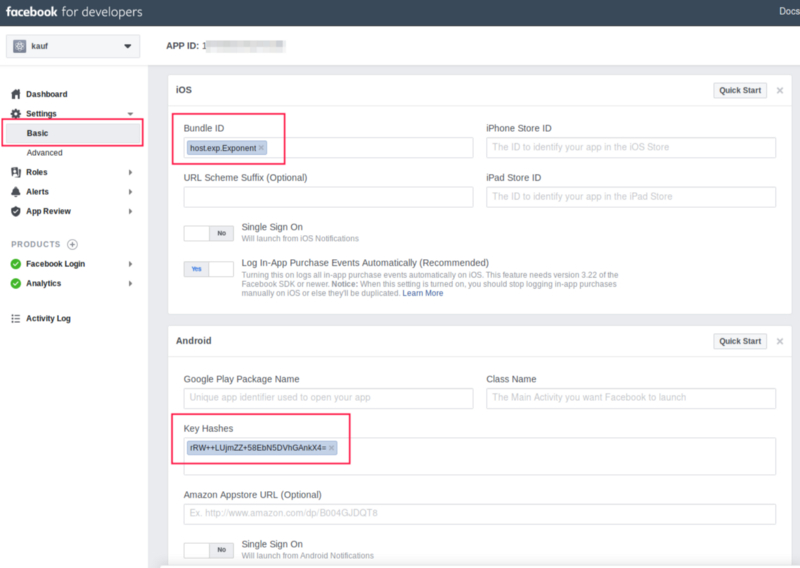This screenshot has height=568, width=800.
Task: Toggle Log In-App Purchase Events switch
Action: 209,269
